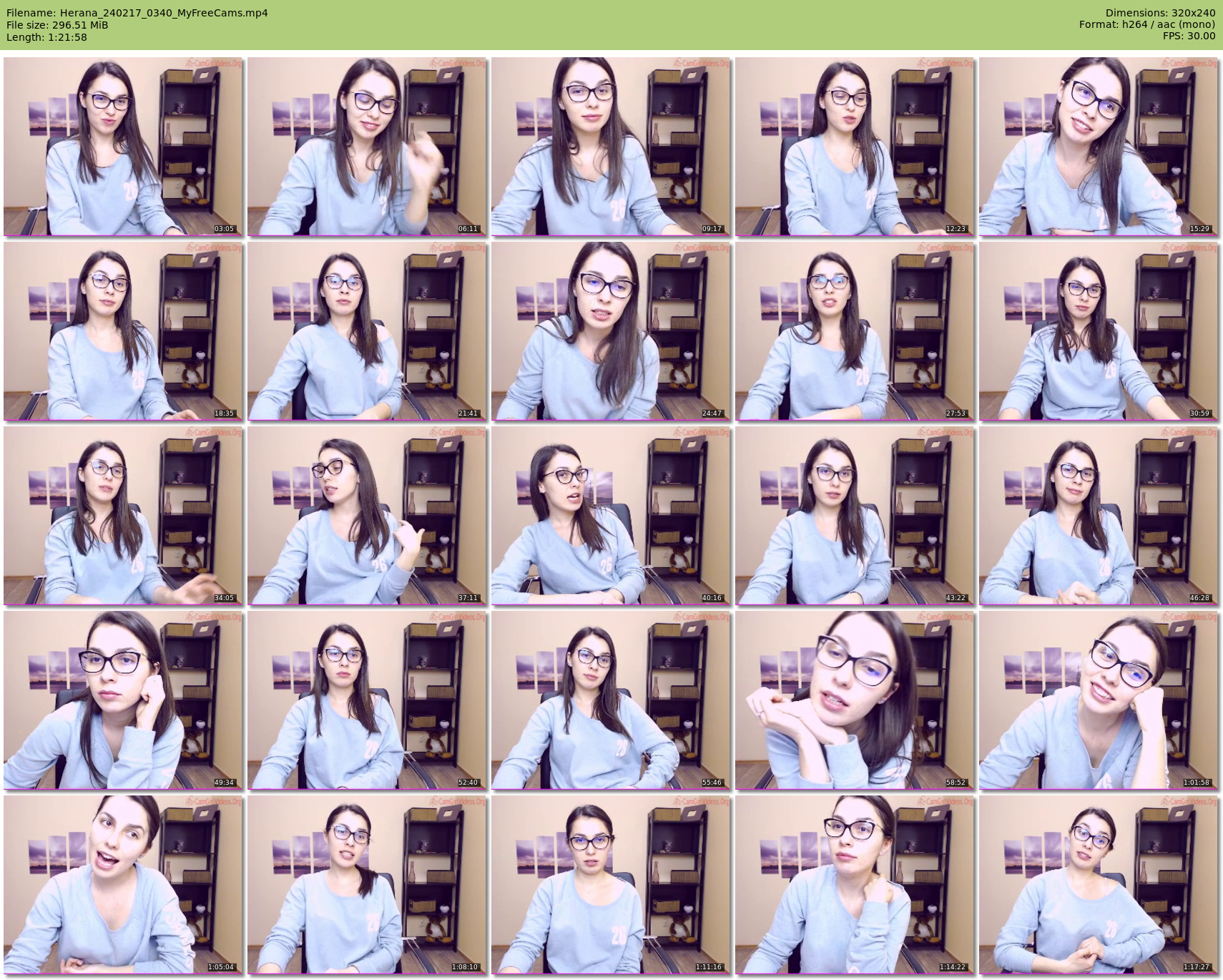The image size is (1223, 980).
Task: Choose the preview frame at 27:53
Action: tap(855, 331)
